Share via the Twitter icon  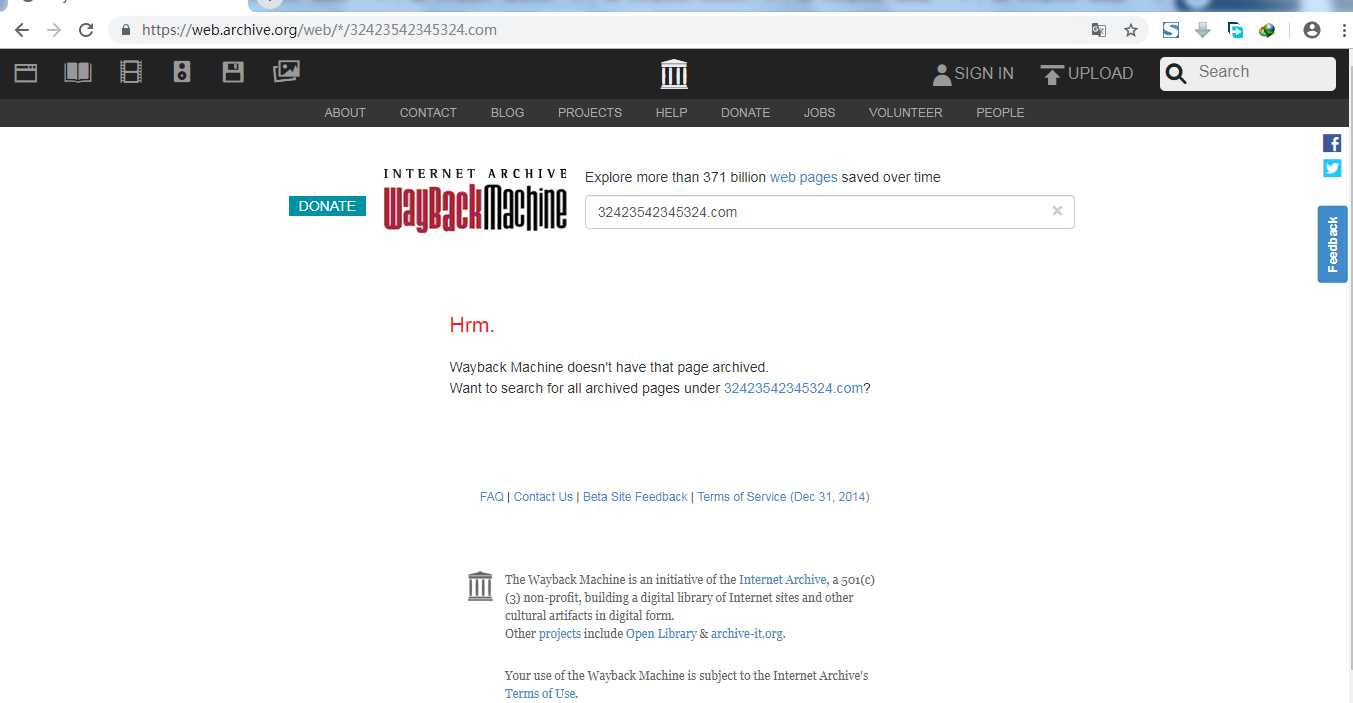click(x=1332, y=168)
